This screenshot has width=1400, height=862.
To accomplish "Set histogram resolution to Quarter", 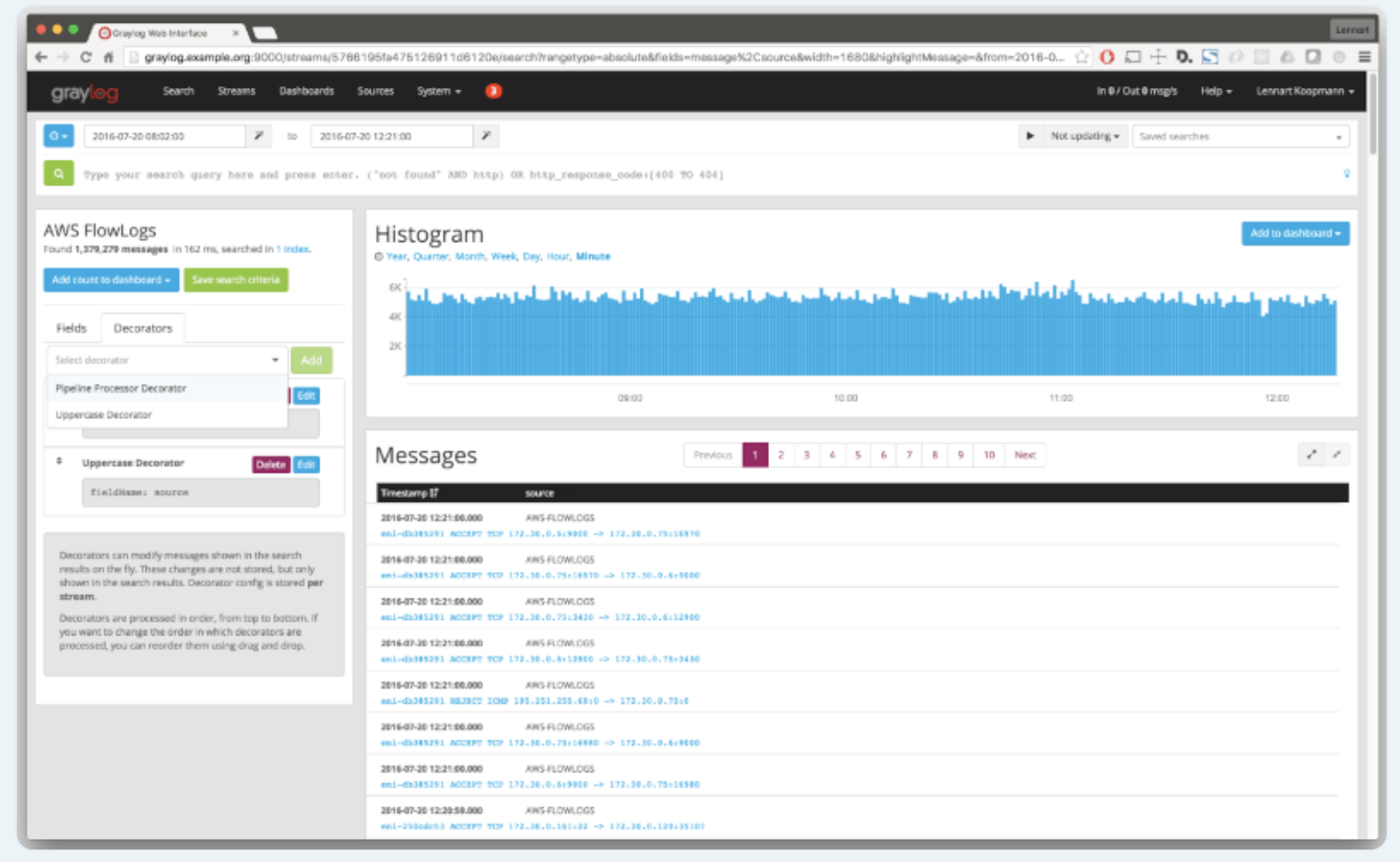I will click(x=431, y=256).
